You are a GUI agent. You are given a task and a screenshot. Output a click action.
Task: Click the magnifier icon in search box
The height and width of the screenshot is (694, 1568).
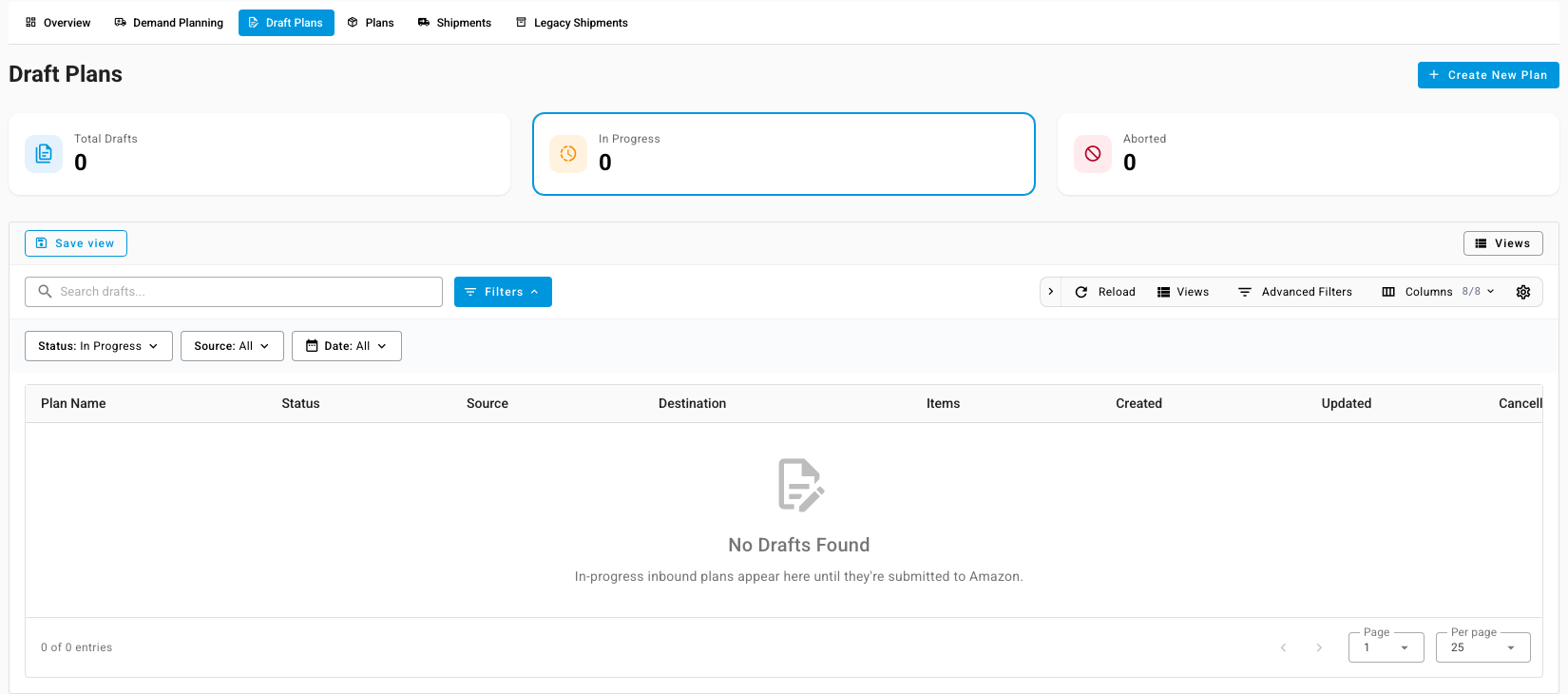click(45, 292)
